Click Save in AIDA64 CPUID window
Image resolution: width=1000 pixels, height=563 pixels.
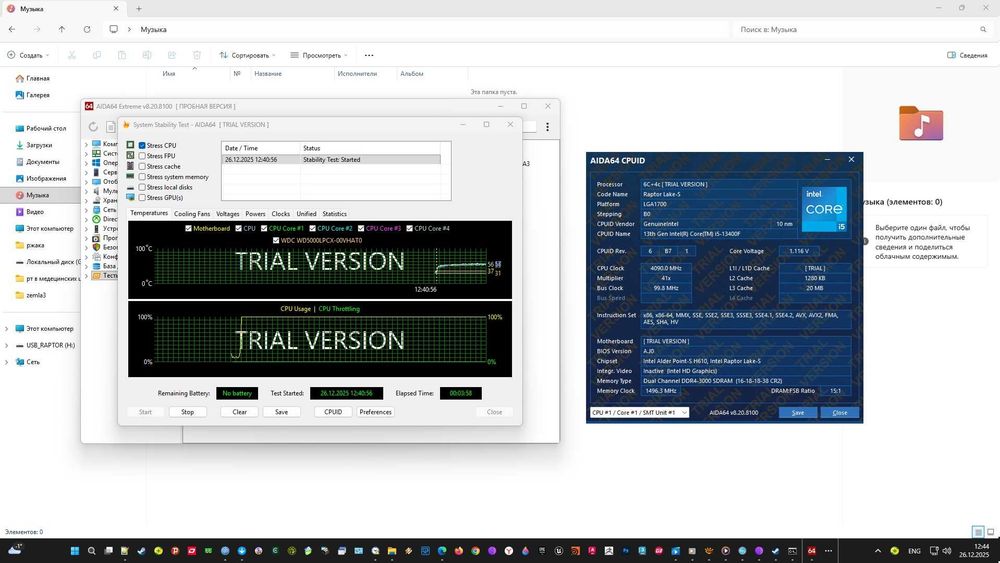tap(798, 413)
